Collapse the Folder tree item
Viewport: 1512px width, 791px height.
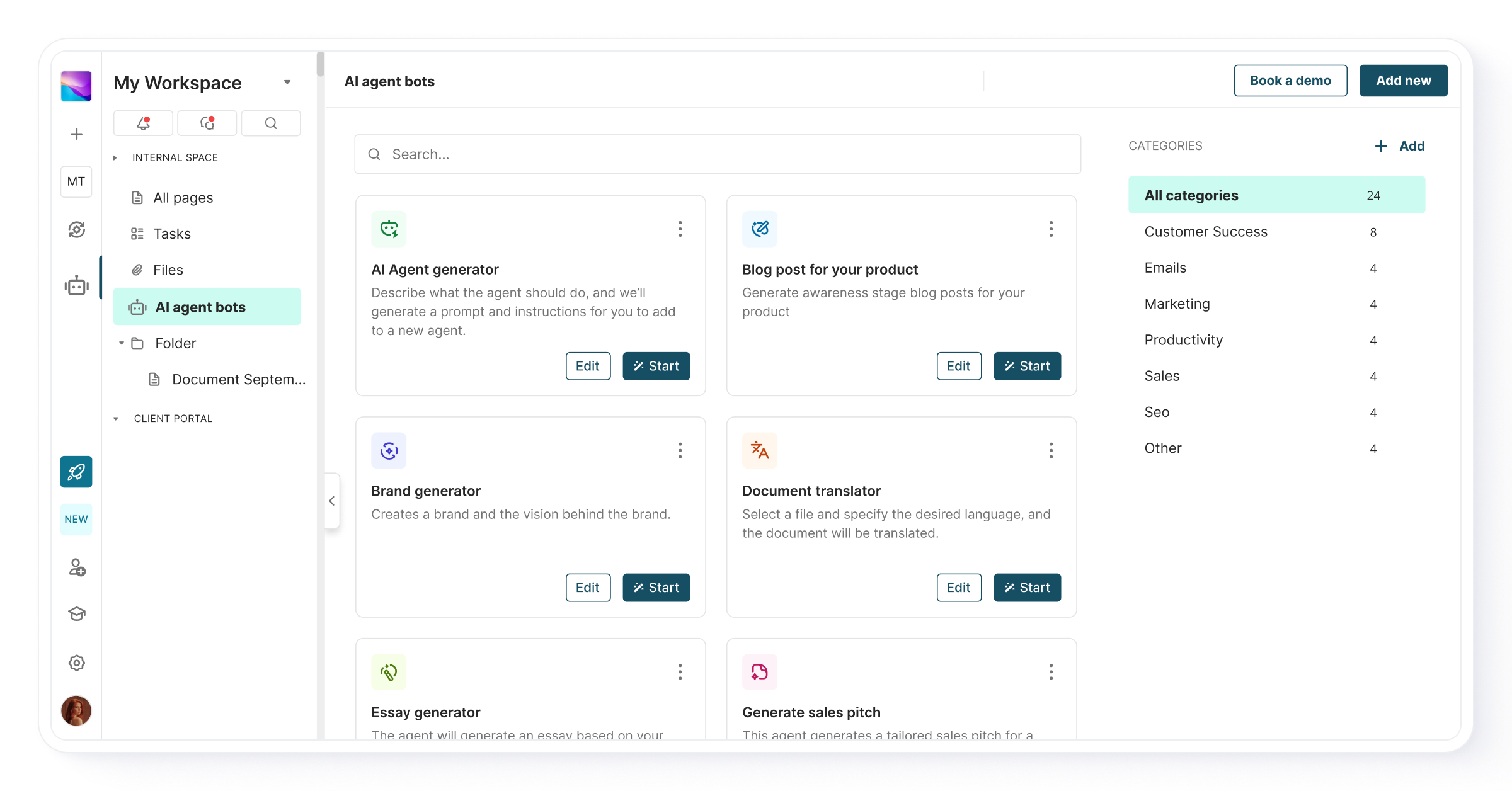121,343
